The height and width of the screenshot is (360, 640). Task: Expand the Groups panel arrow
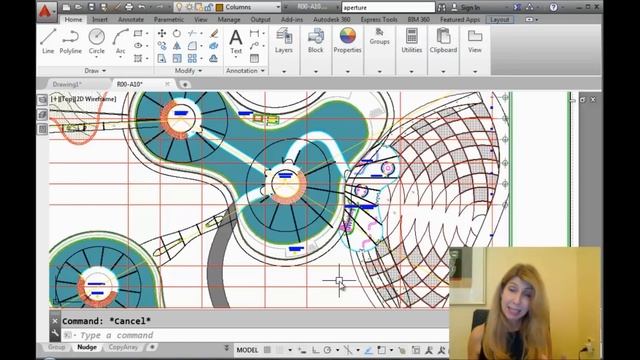click(x=380, y=71)
